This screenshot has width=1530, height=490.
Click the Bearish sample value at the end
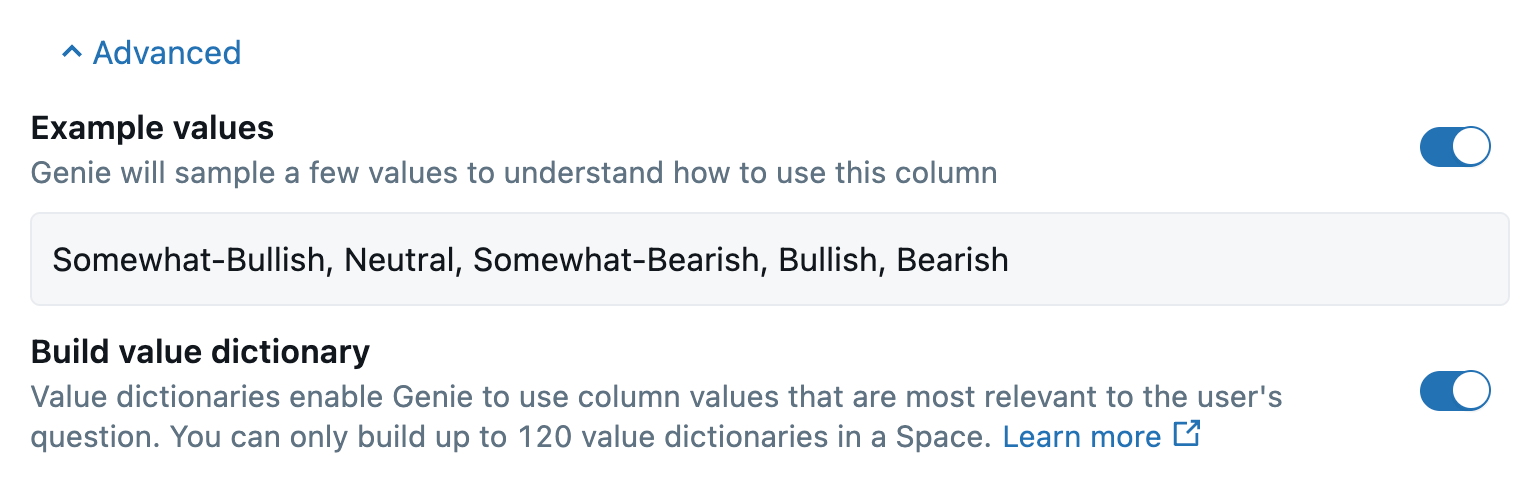[x=952, y=260]
